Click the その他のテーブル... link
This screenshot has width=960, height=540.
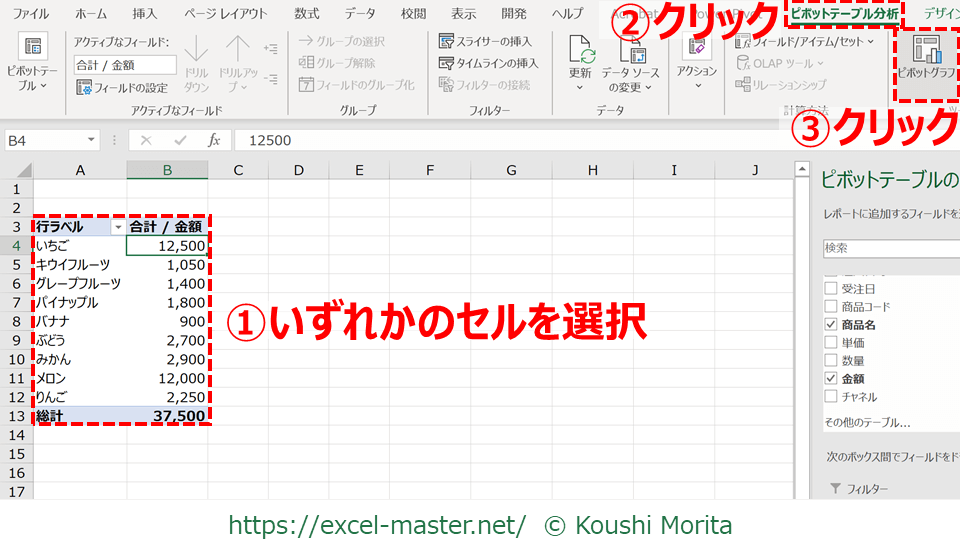(x=867, y=422)
